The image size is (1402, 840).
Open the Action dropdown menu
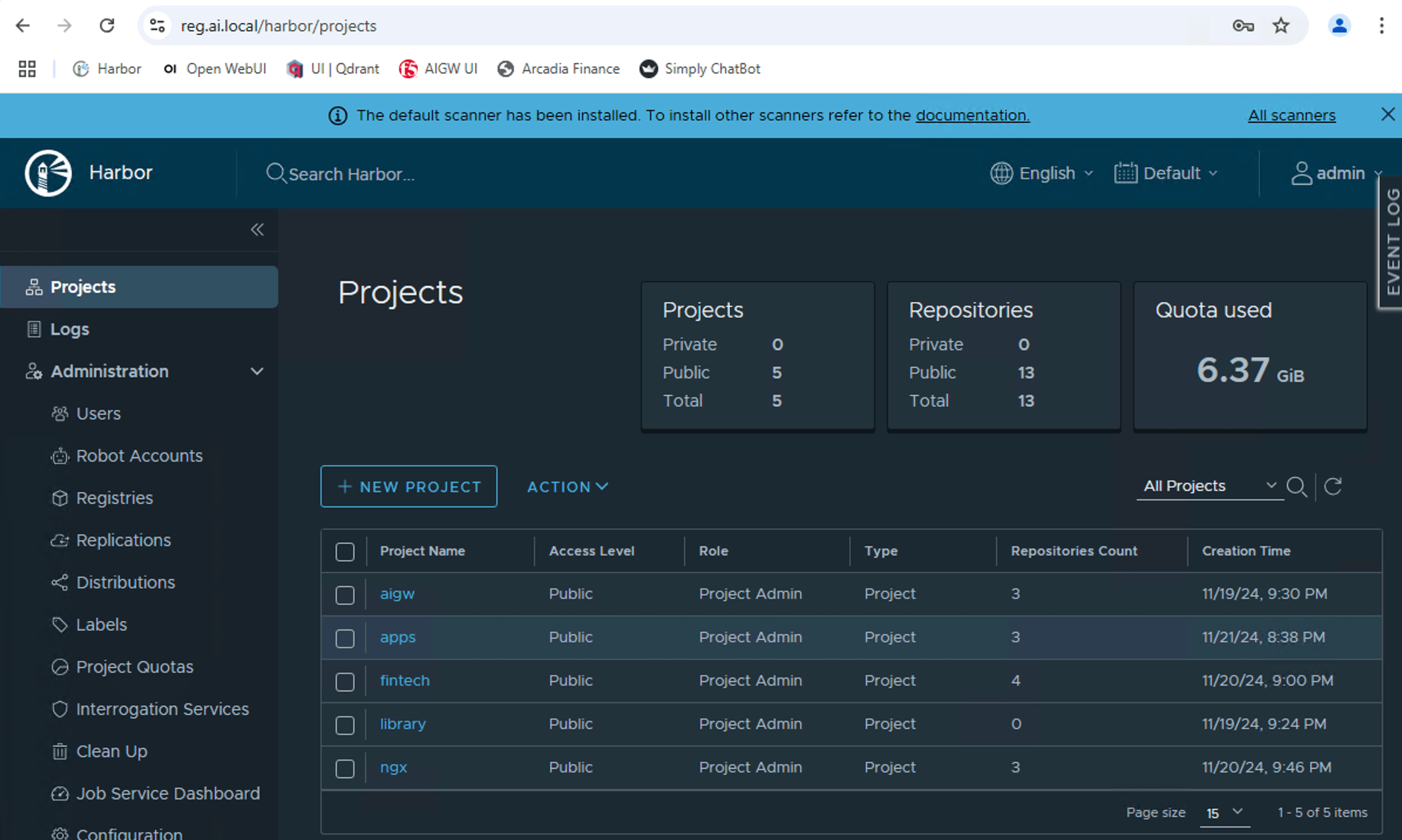point(567,487)
